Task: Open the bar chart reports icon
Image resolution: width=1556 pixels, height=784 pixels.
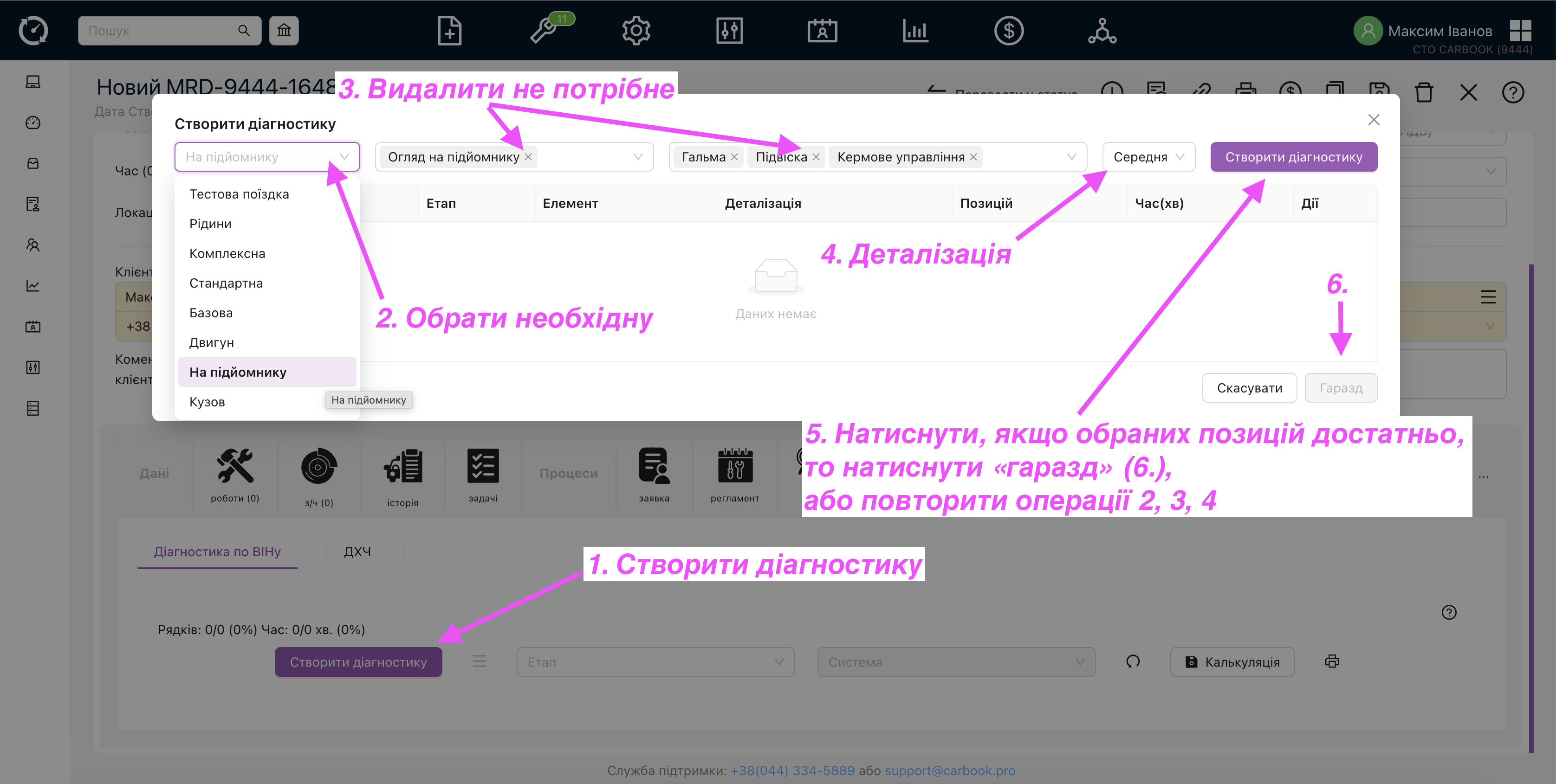Action: 915,31
